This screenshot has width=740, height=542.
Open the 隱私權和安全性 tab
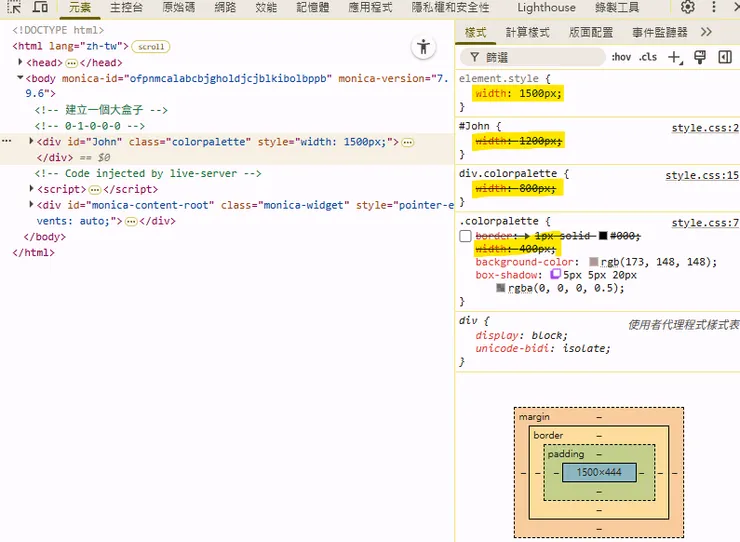click(450, 8)
